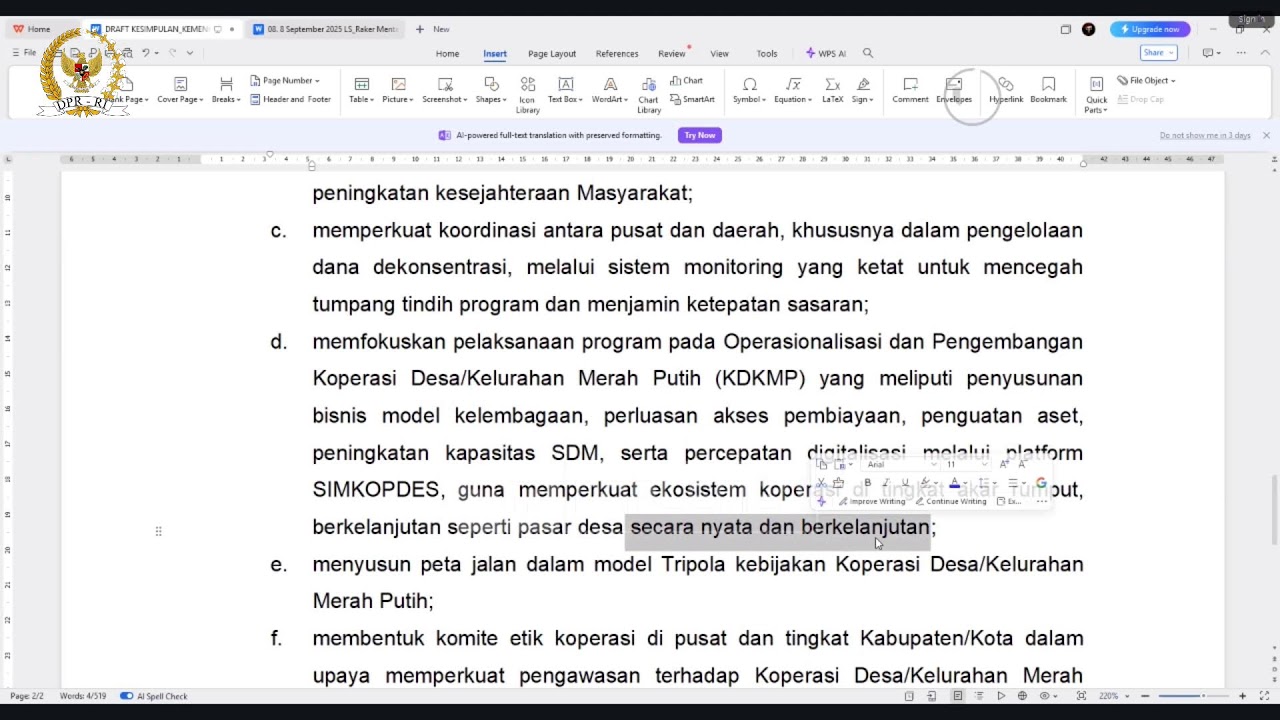Viewport: 1280px width, 720px height.
Task: Add a Comment from the ribbon
Action: (910, 90)
